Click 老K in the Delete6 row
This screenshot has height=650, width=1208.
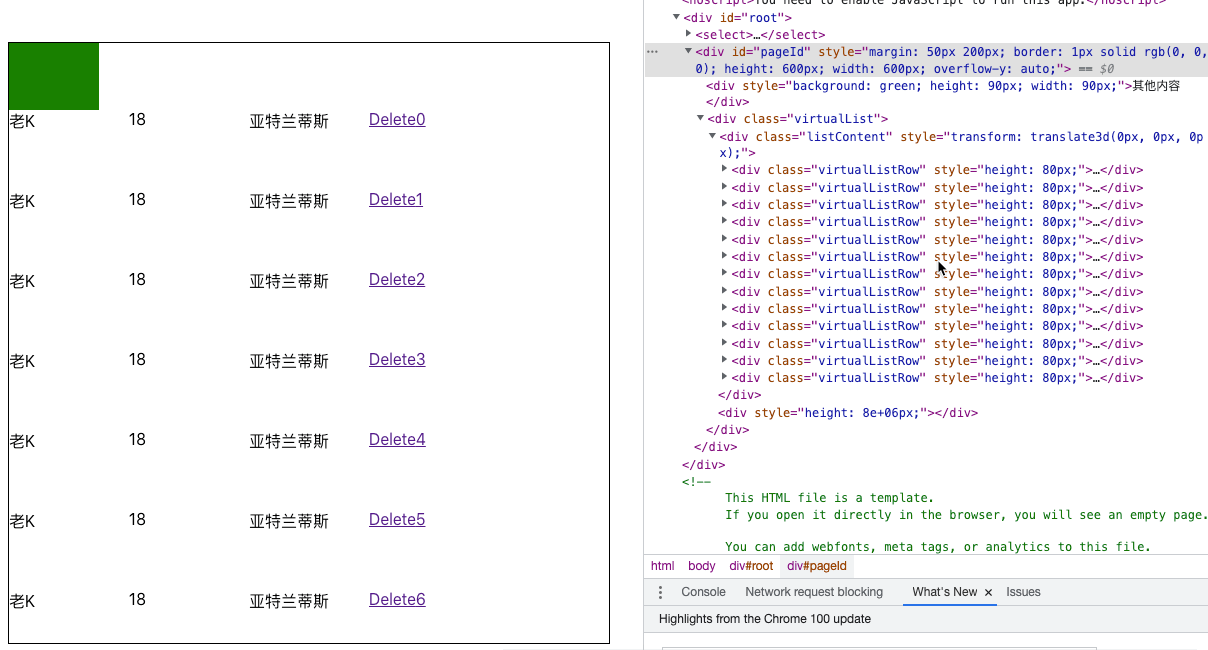tap(22, 601)
